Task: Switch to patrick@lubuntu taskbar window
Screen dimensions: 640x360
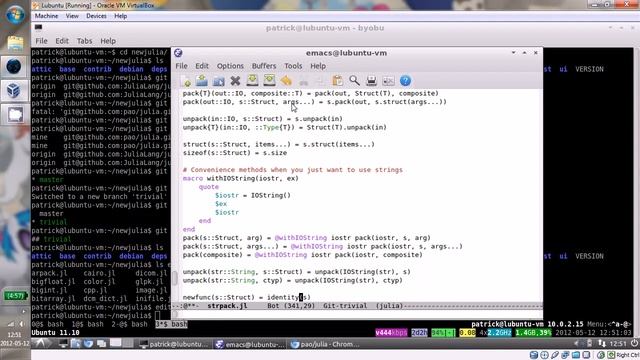Action: pyautogui.click(x=174, y=344)
